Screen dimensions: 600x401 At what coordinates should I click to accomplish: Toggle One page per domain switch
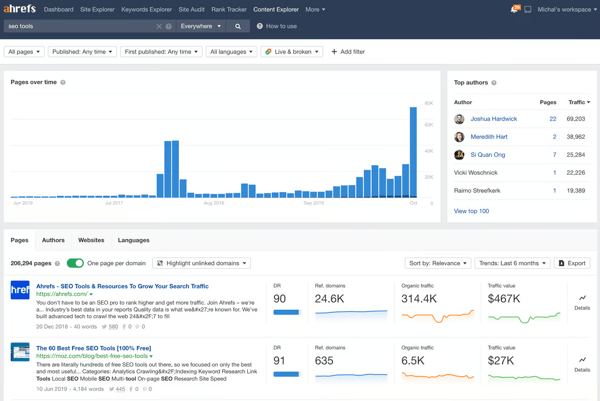pyautogui.click(x=75, y=263)
